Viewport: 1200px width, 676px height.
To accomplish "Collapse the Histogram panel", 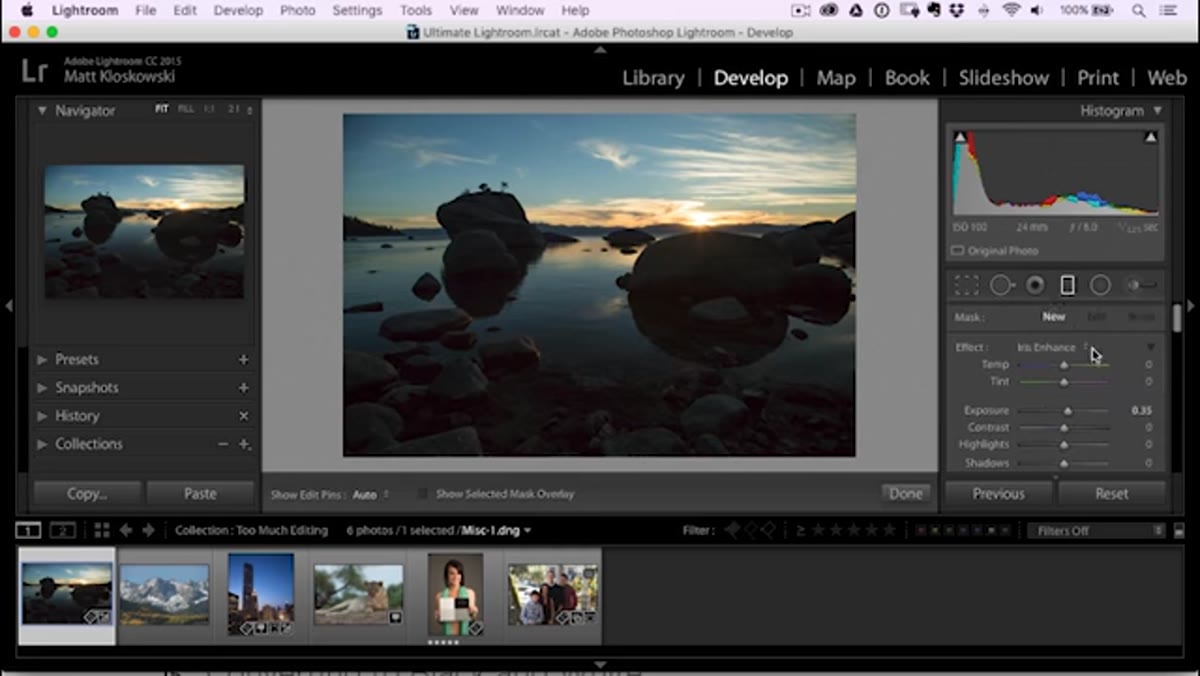I will tap(1158, 111).
